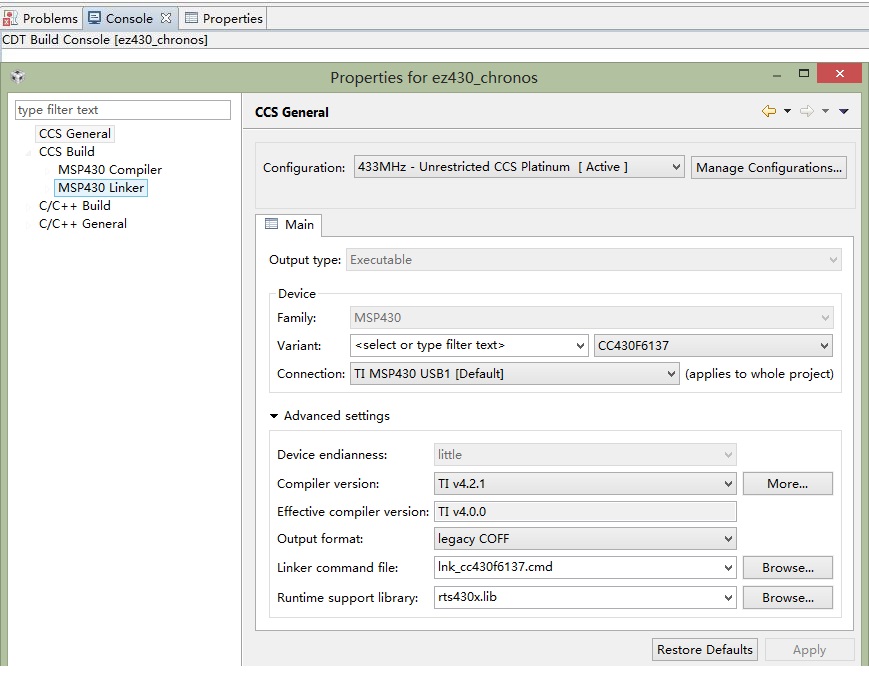Switch to the Properties view tab
This screenshot has width=869, height=679.
click(x=224, y=18)
